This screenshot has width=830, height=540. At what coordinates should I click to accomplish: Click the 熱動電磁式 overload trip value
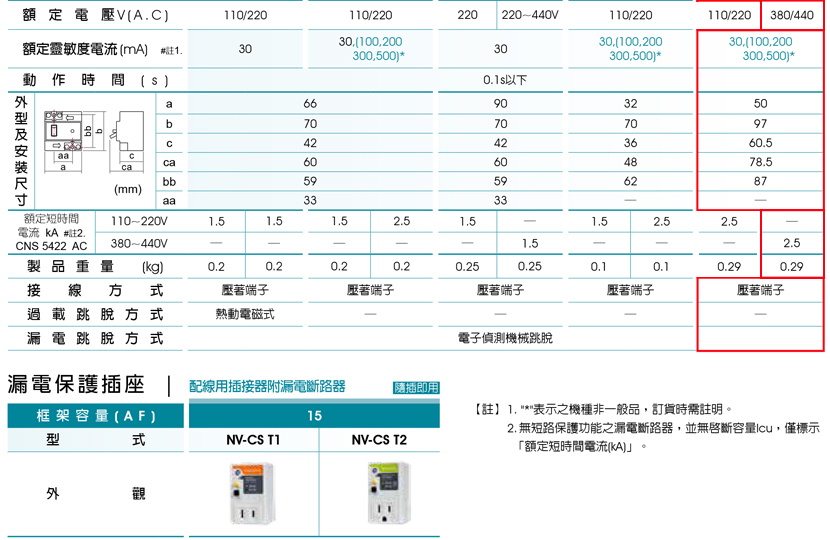[x=245, y=314]
